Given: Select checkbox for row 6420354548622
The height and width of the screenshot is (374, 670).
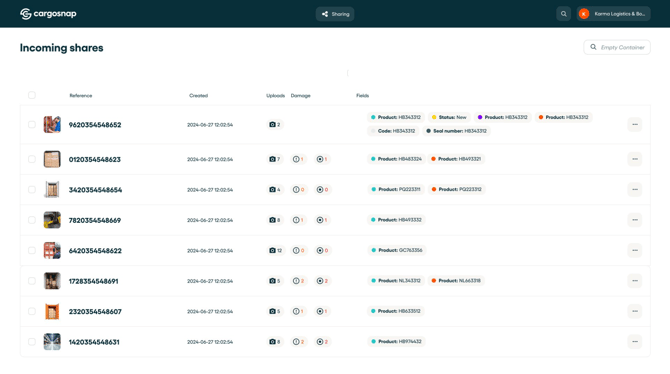Looking at the screenshot, I should (32, 250).
